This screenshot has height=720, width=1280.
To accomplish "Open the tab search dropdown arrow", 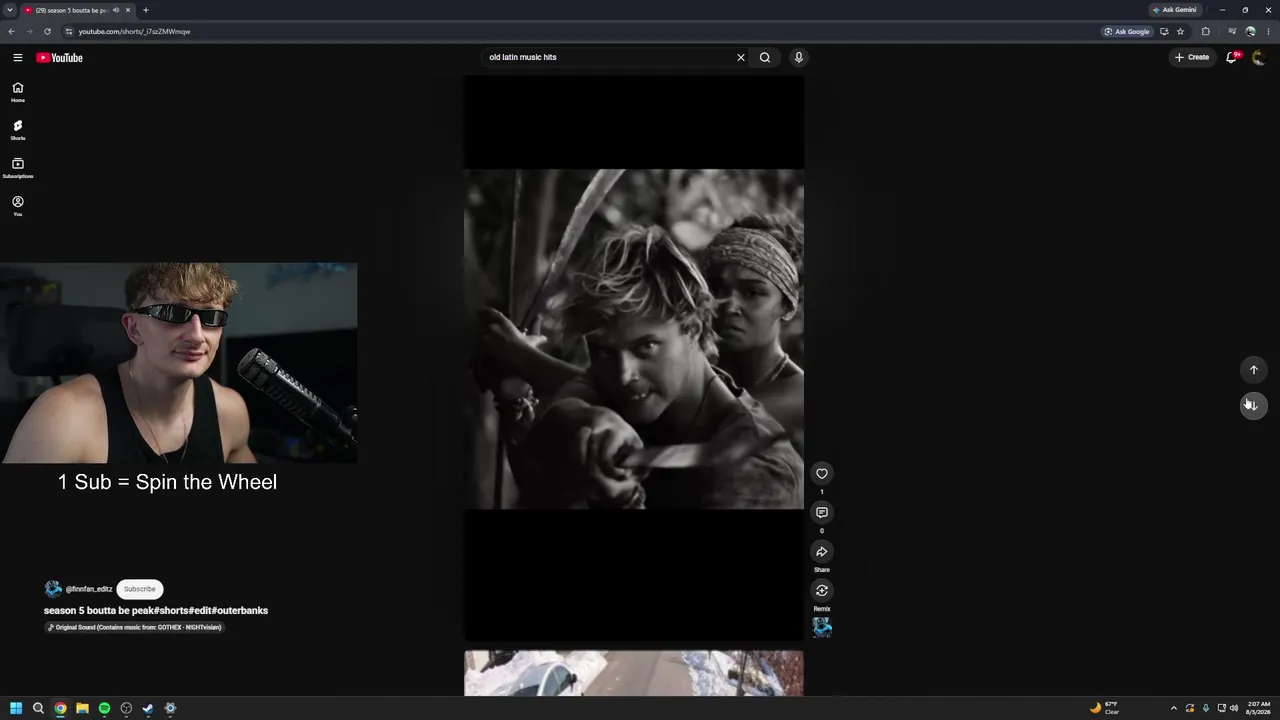I will [x=10, y=10].
